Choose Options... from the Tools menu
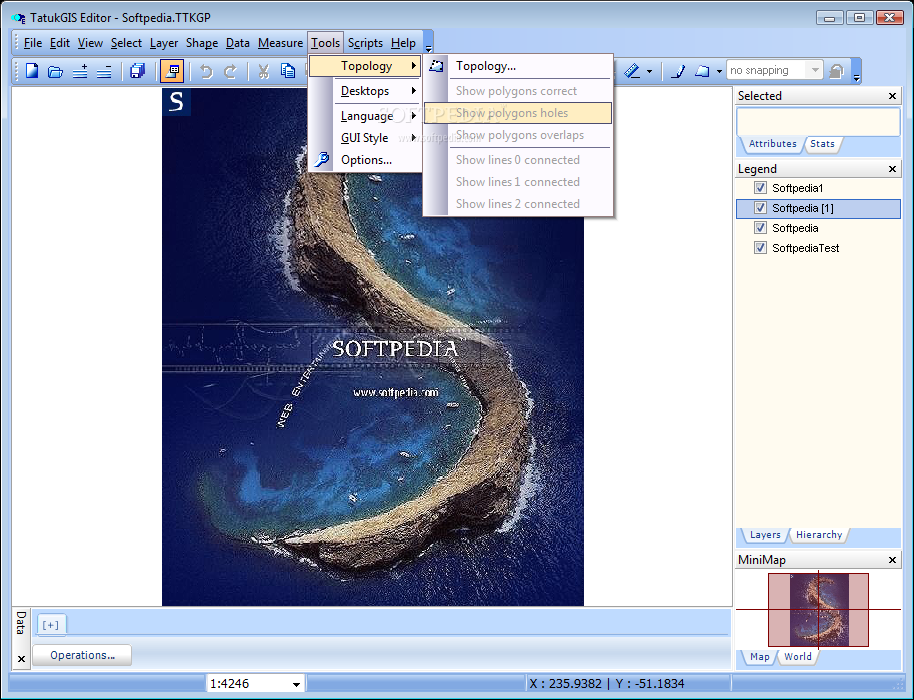 click(366, 160)
